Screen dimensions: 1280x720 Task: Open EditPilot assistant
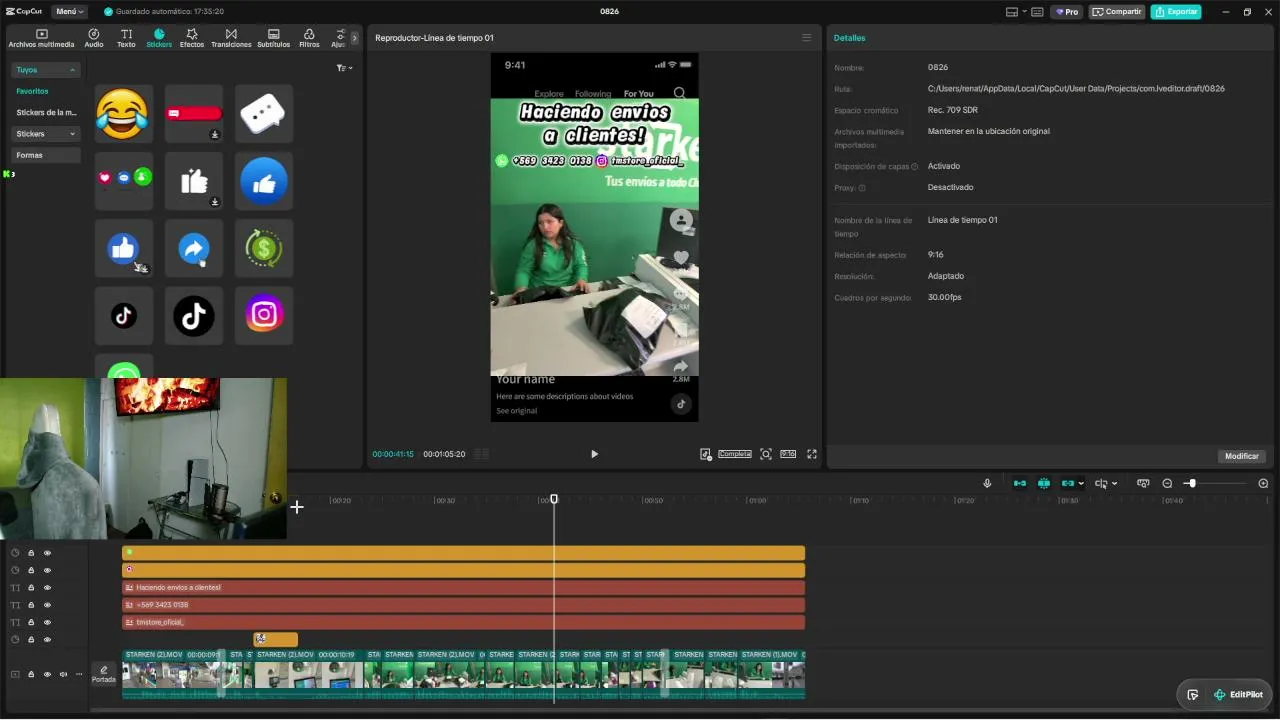click(1238, 695)
